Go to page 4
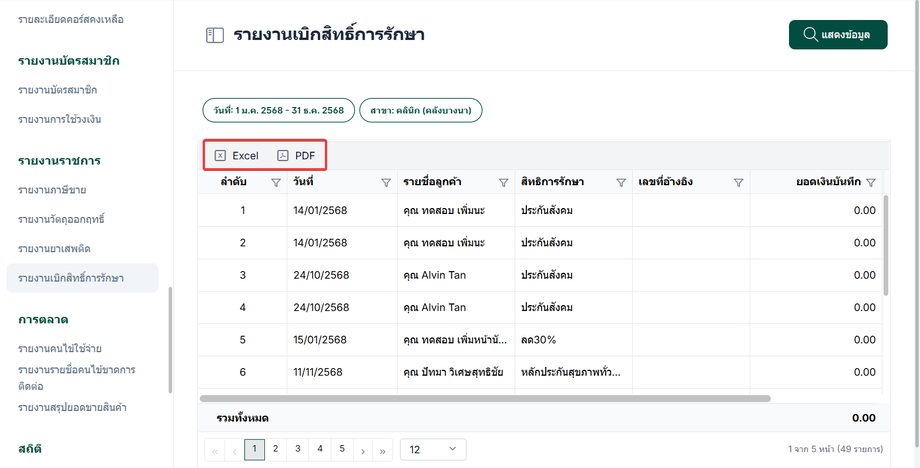Screen dimensions: 920x468 [x=320, y=450]
